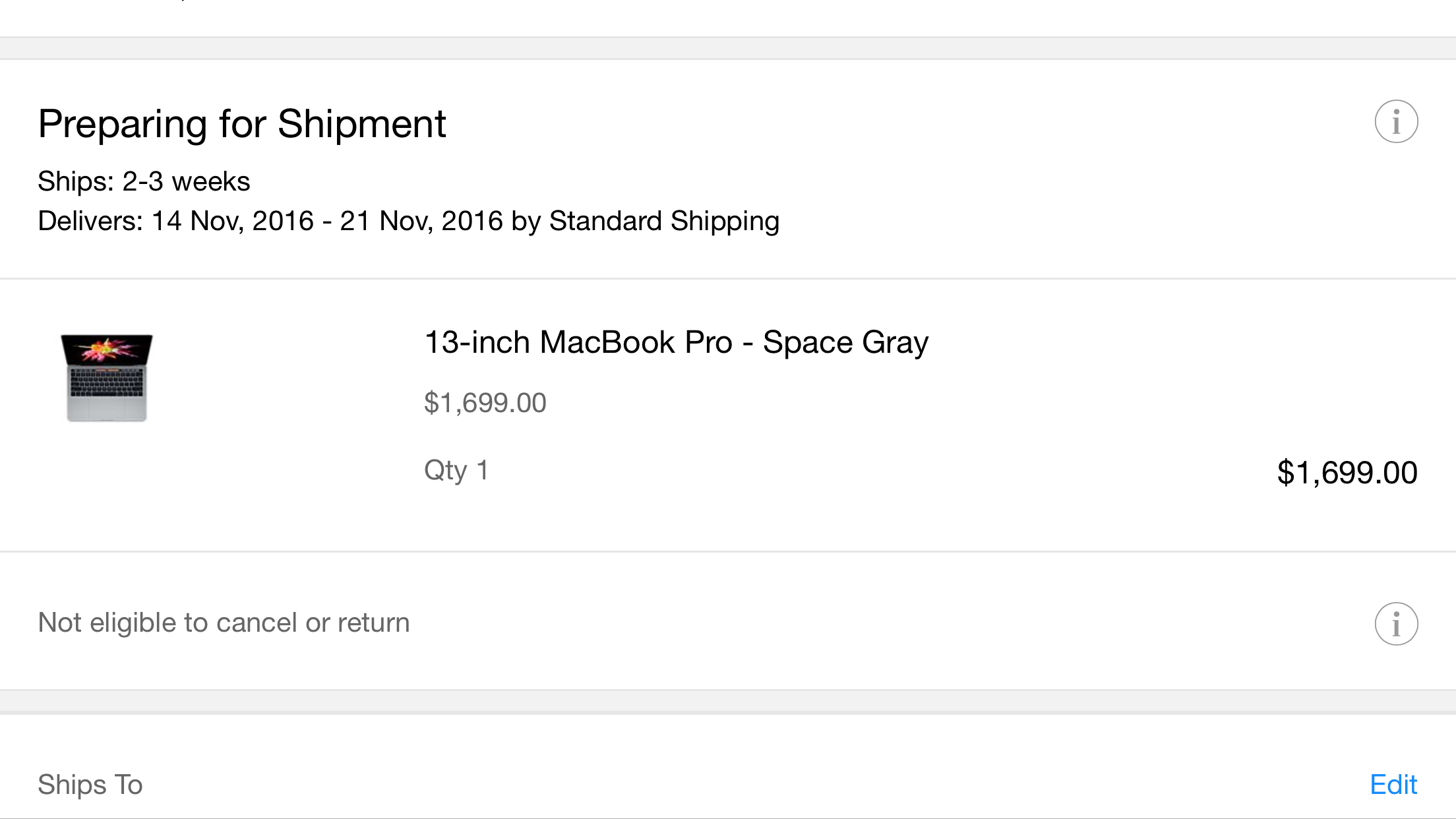
Task: Click the 21 Nov, 2016 delivery end date
Action: (421, 221)
